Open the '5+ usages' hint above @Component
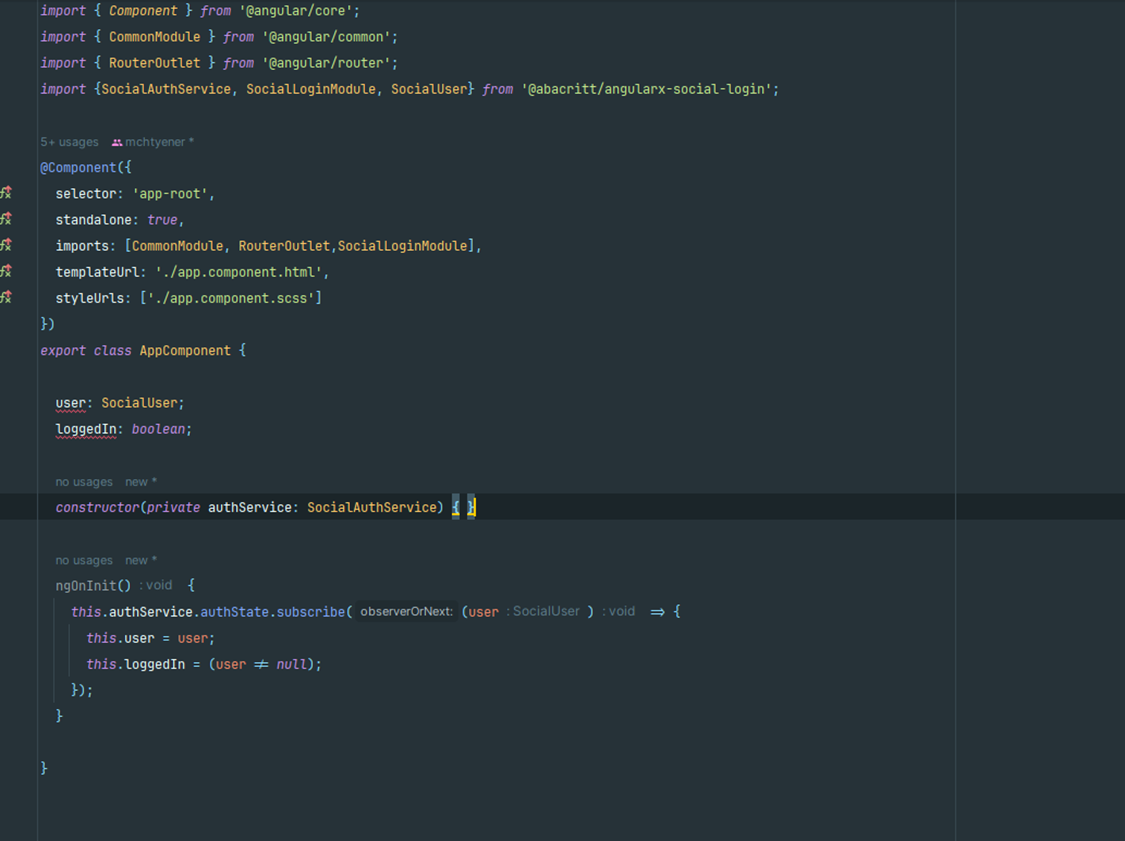This screenshot has height=841, width=1125. (x=70, y=142)
